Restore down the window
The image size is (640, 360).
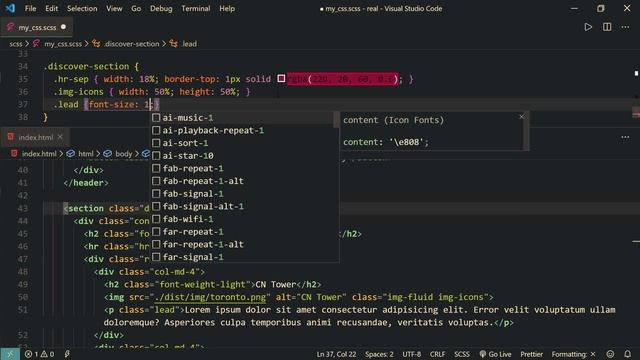[600, 8]
